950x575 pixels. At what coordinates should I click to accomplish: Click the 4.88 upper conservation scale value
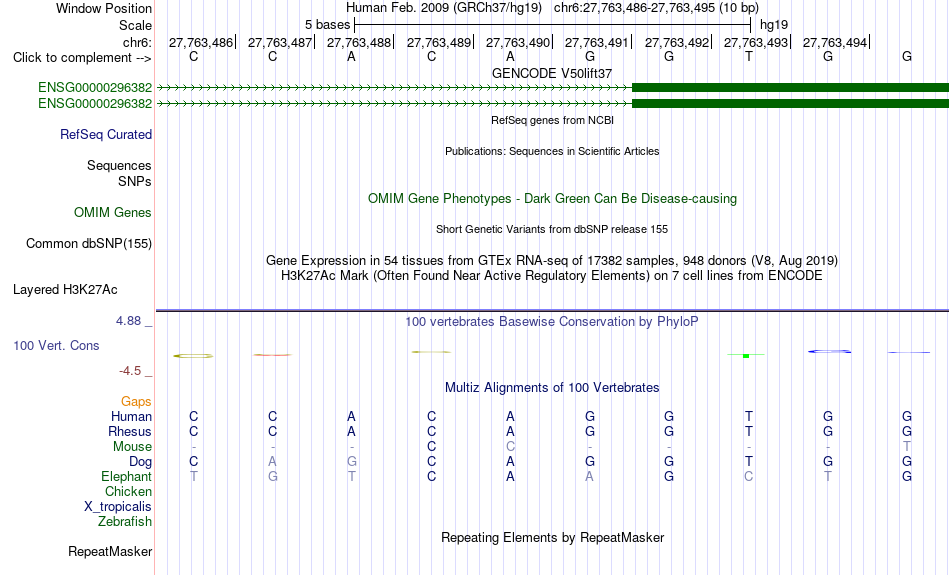[x=128, y=321]
